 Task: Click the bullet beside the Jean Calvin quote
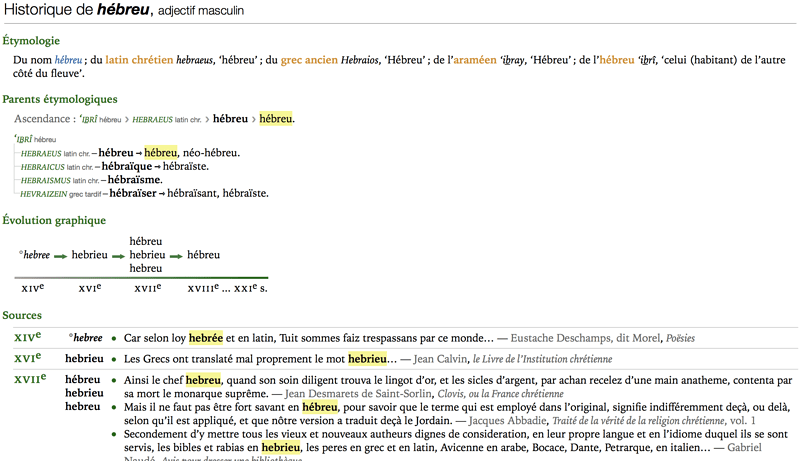114,359
